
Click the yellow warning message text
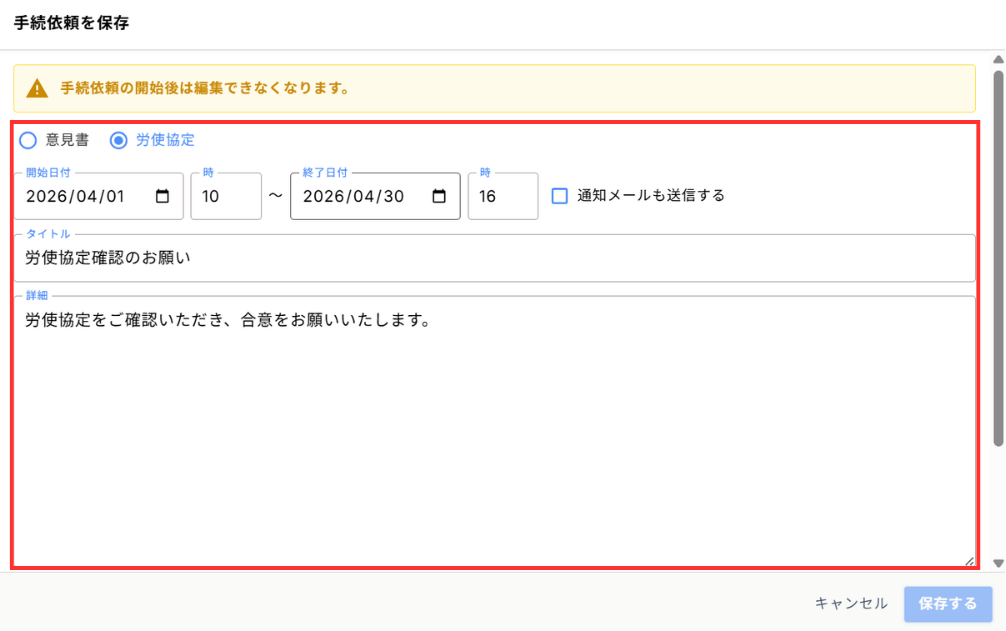pyautogui.click(x=204, y=88)
